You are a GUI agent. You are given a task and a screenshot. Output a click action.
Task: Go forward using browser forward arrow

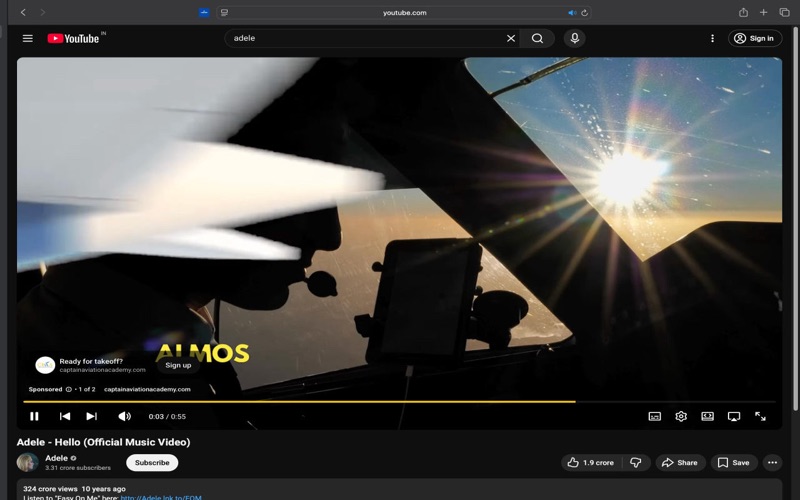point(43,12)
